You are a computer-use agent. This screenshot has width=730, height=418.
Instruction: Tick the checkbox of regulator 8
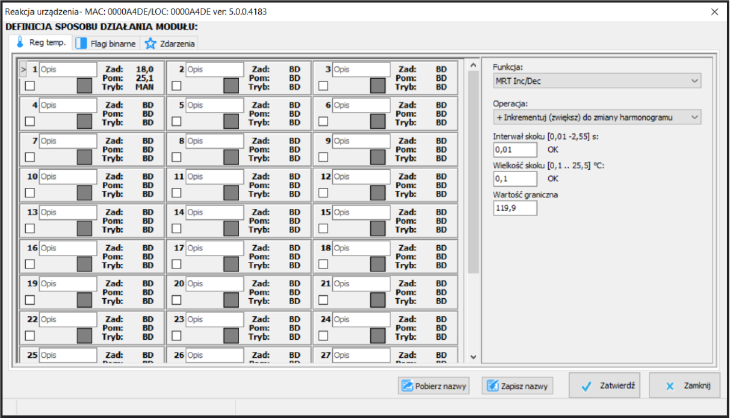click(176, 157)
